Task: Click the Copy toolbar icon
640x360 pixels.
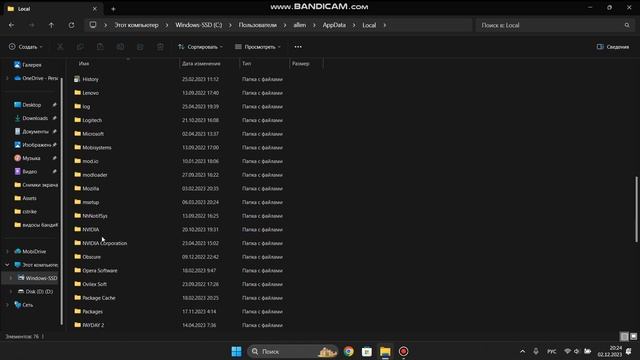Action: [x=80, y=47]
